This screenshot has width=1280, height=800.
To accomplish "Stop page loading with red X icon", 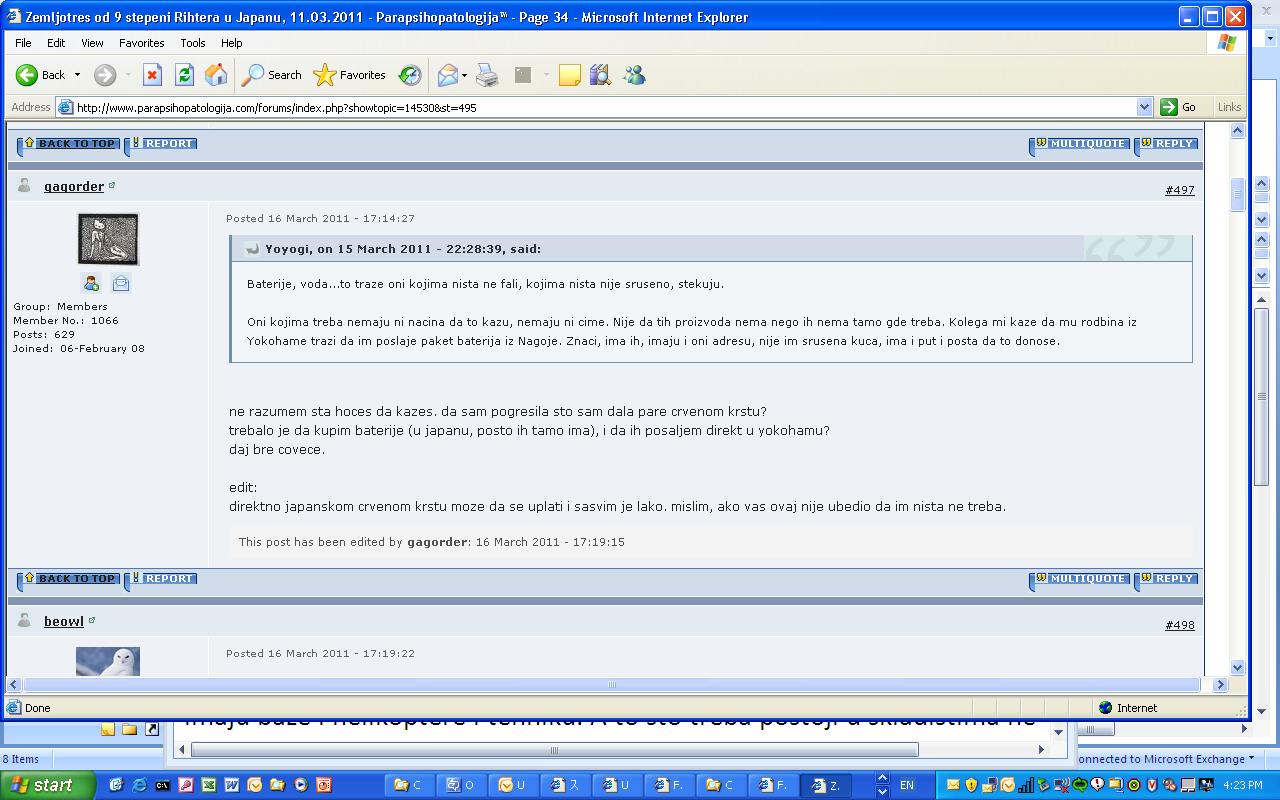I will [152, 75].
